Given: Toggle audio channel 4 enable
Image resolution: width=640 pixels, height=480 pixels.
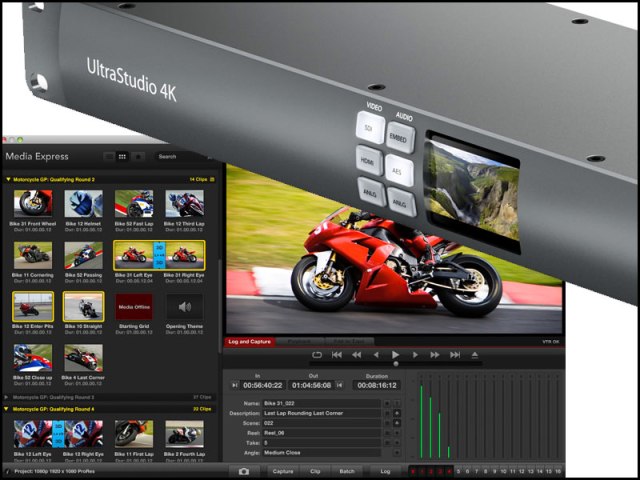Looking at the screenshot, I should pyautogui.click(x=449, y=471).
